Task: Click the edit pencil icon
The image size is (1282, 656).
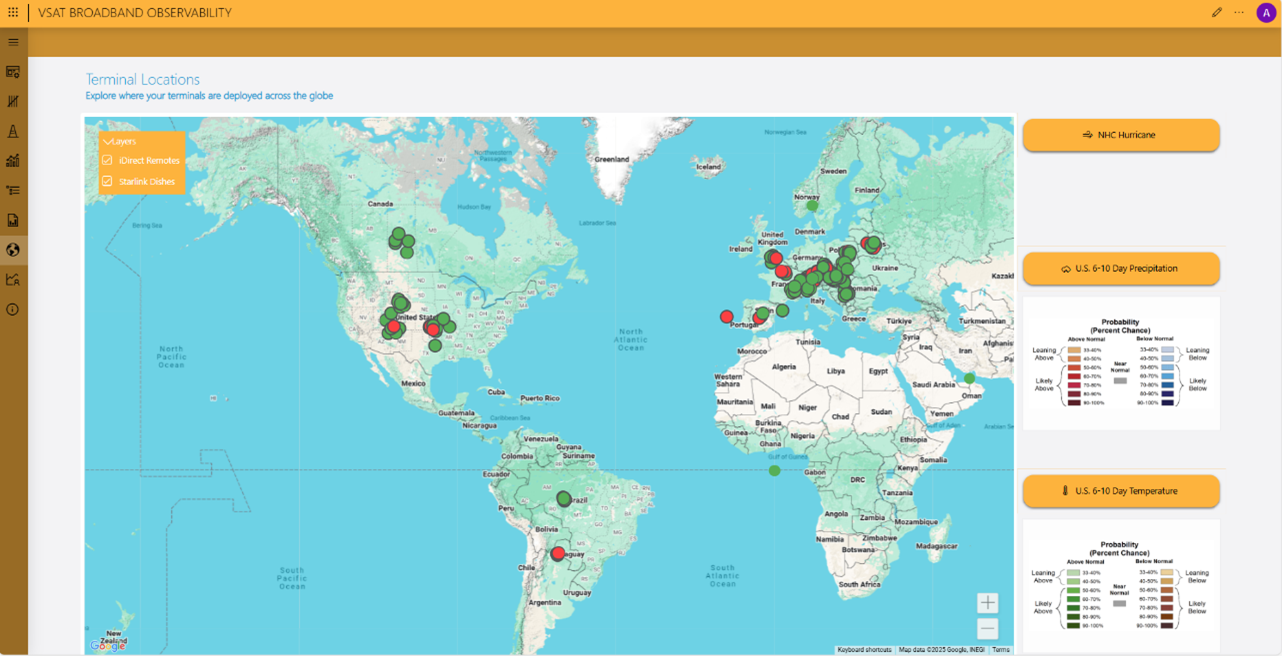Action: pyautogui.click(x=1217, y=12)
